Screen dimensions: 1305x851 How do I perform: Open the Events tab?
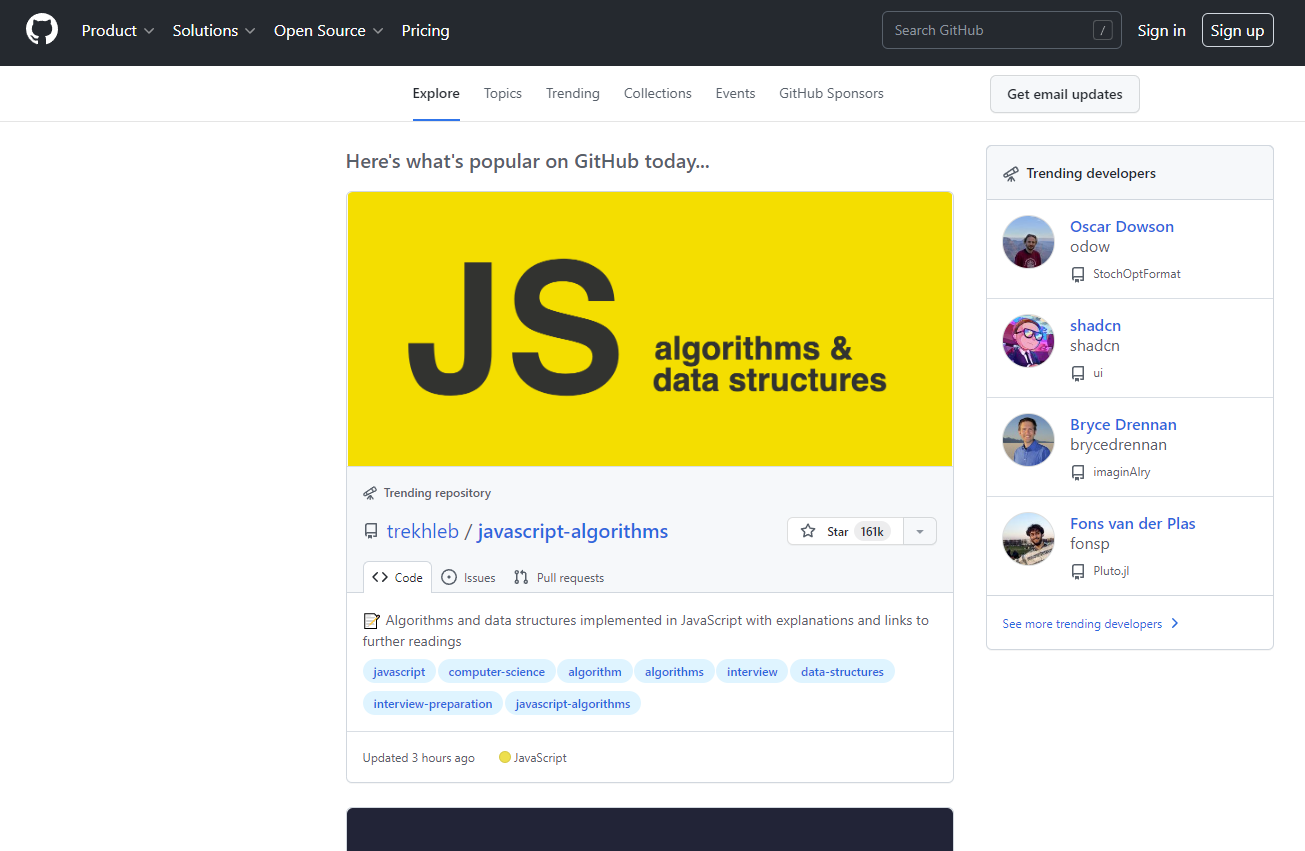tap(735, 93)
